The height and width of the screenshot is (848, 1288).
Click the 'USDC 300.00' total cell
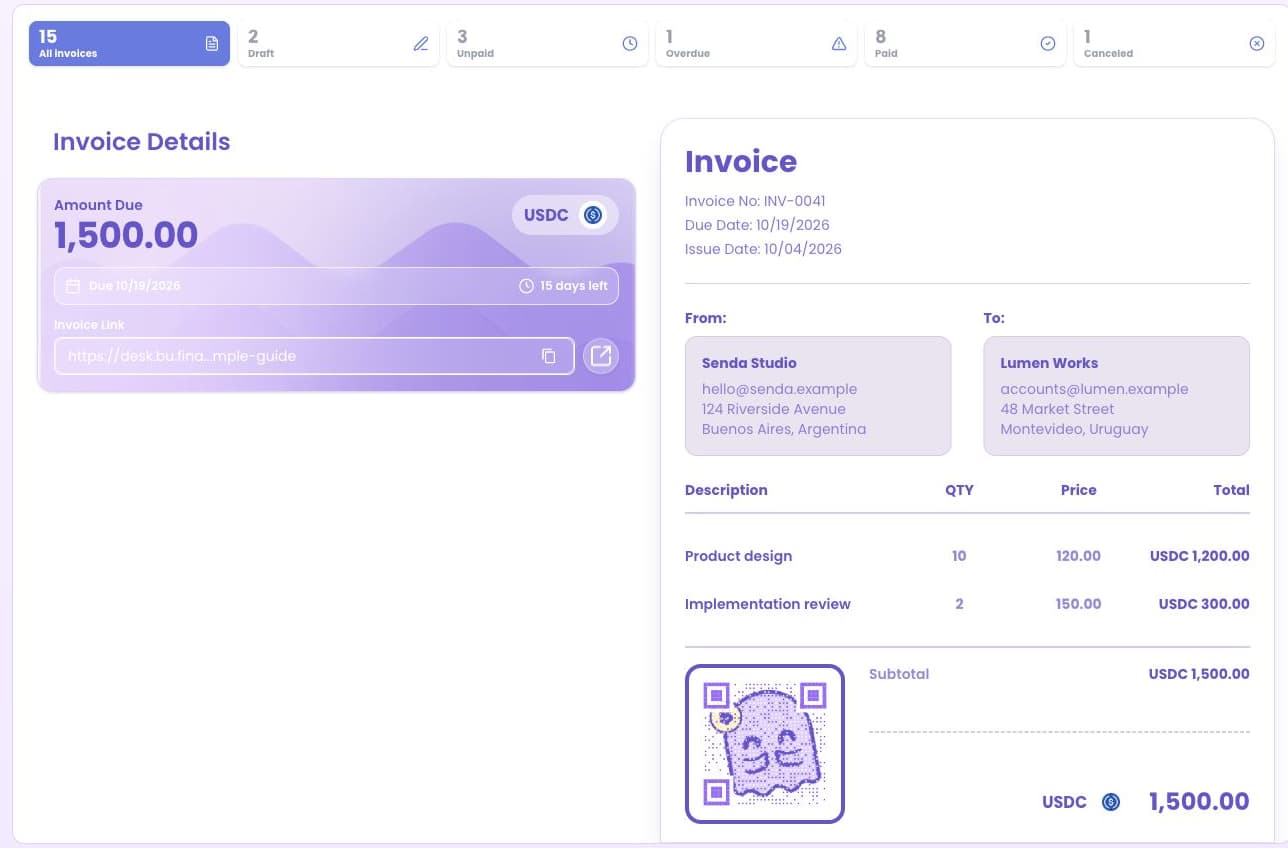click(1204, 604)
